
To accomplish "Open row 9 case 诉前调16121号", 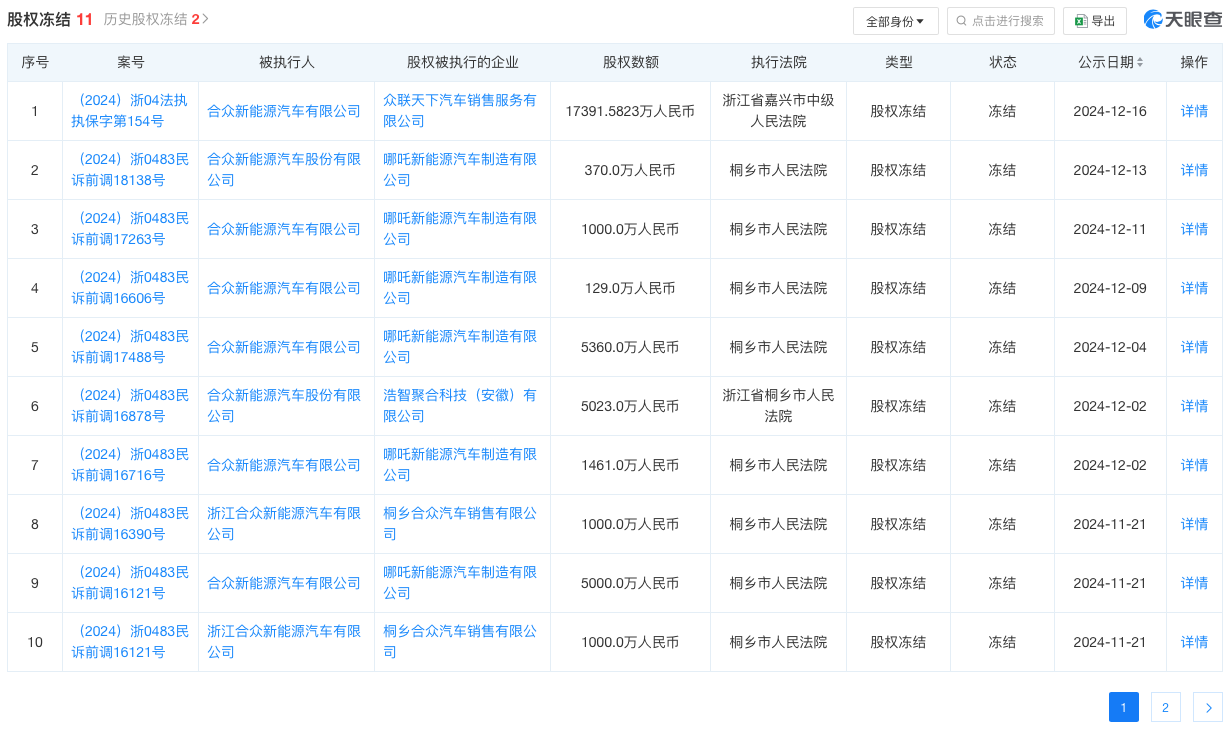I will click(130, 583).
